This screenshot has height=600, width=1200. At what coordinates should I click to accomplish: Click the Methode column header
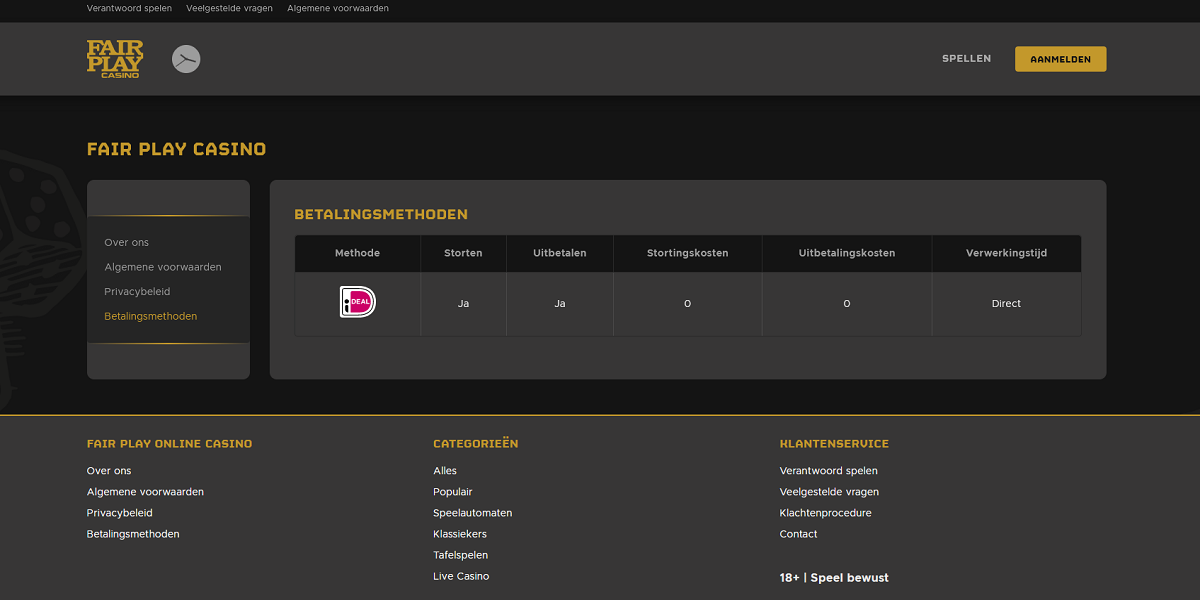[x=357, y=253]
